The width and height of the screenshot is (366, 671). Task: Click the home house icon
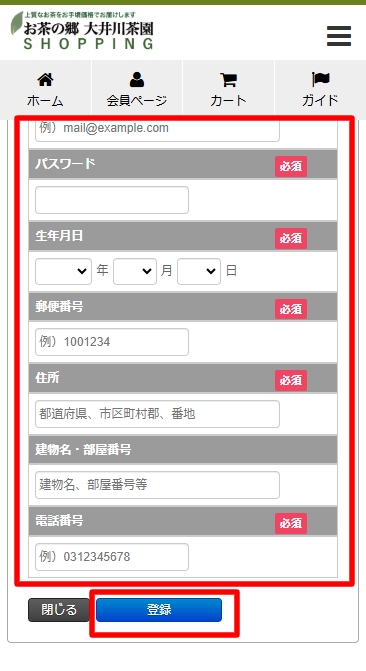45,80
